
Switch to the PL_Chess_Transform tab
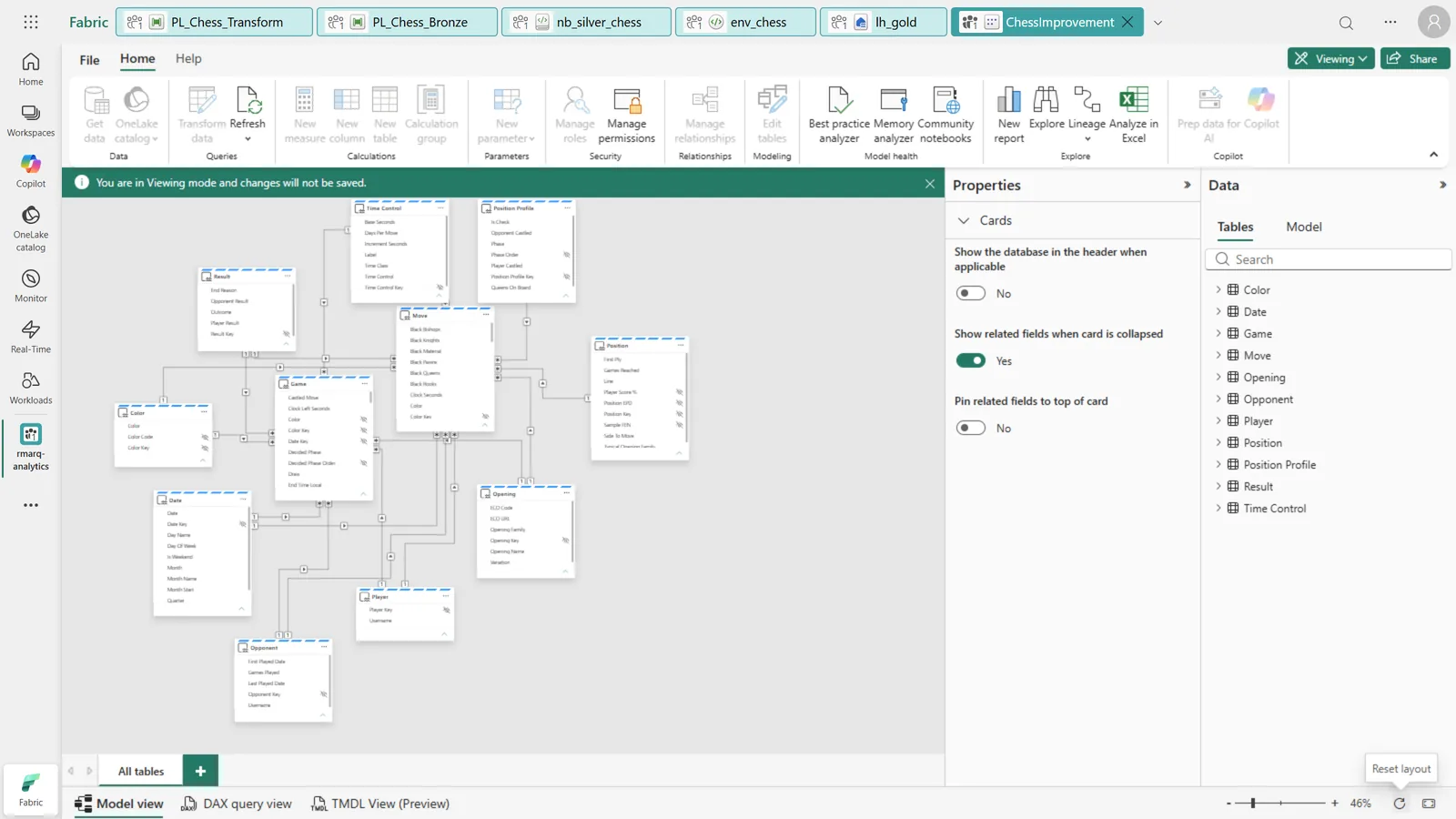tap(215, 22)
